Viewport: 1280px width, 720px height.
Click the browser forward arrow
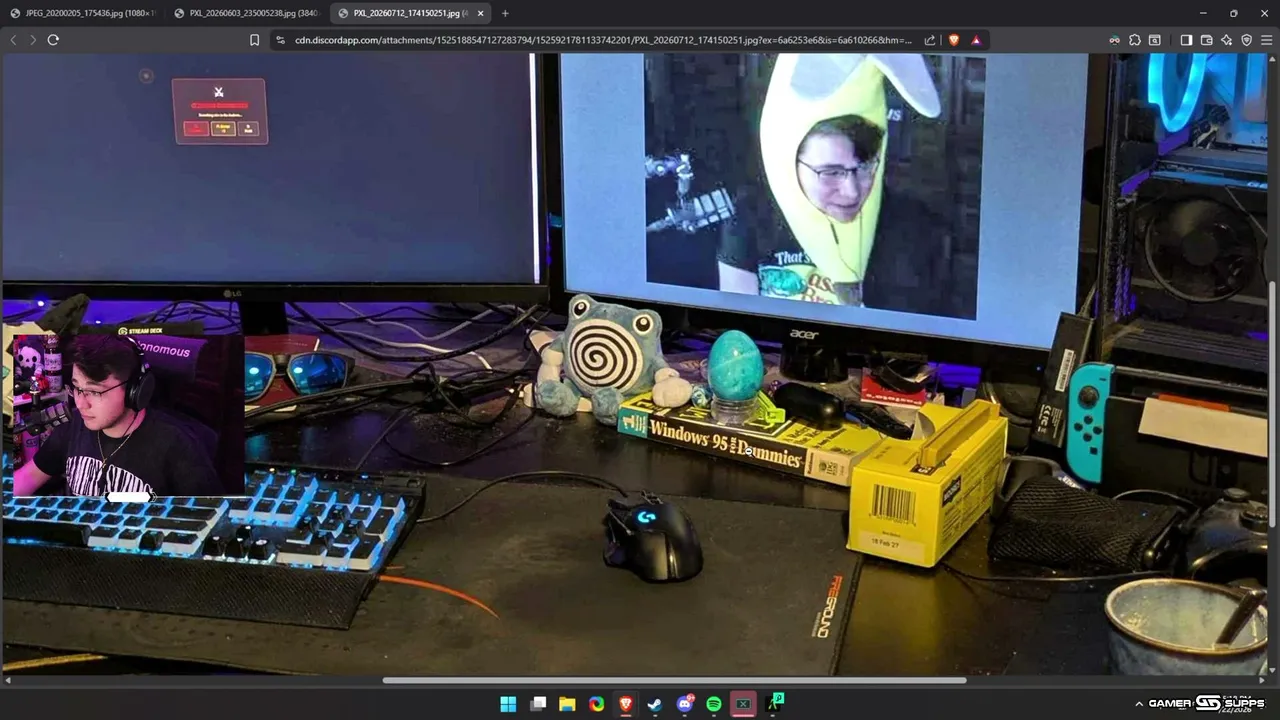(33, 40)
